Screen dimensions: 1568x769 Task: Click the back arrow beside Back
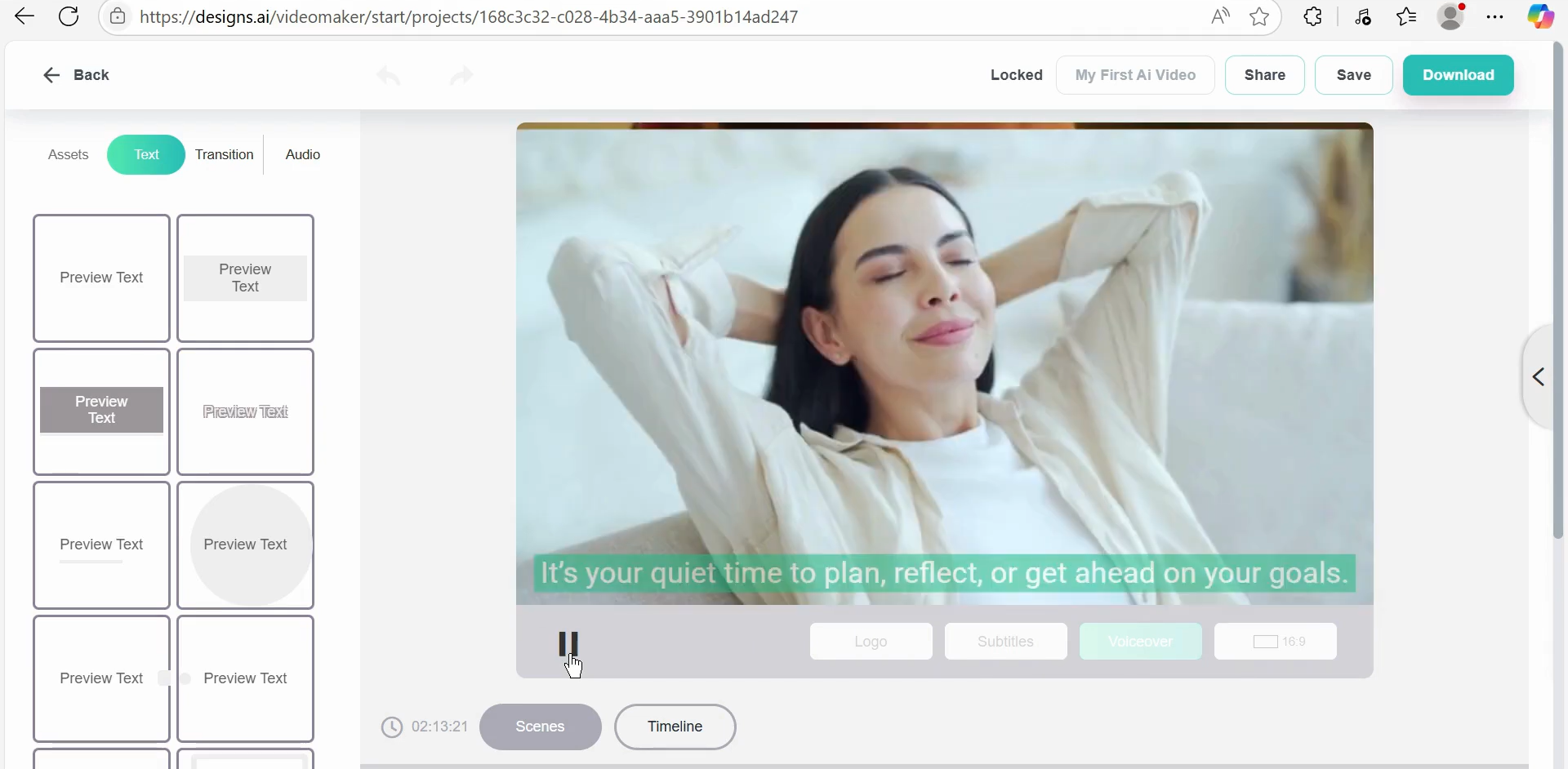coord(51,74)
